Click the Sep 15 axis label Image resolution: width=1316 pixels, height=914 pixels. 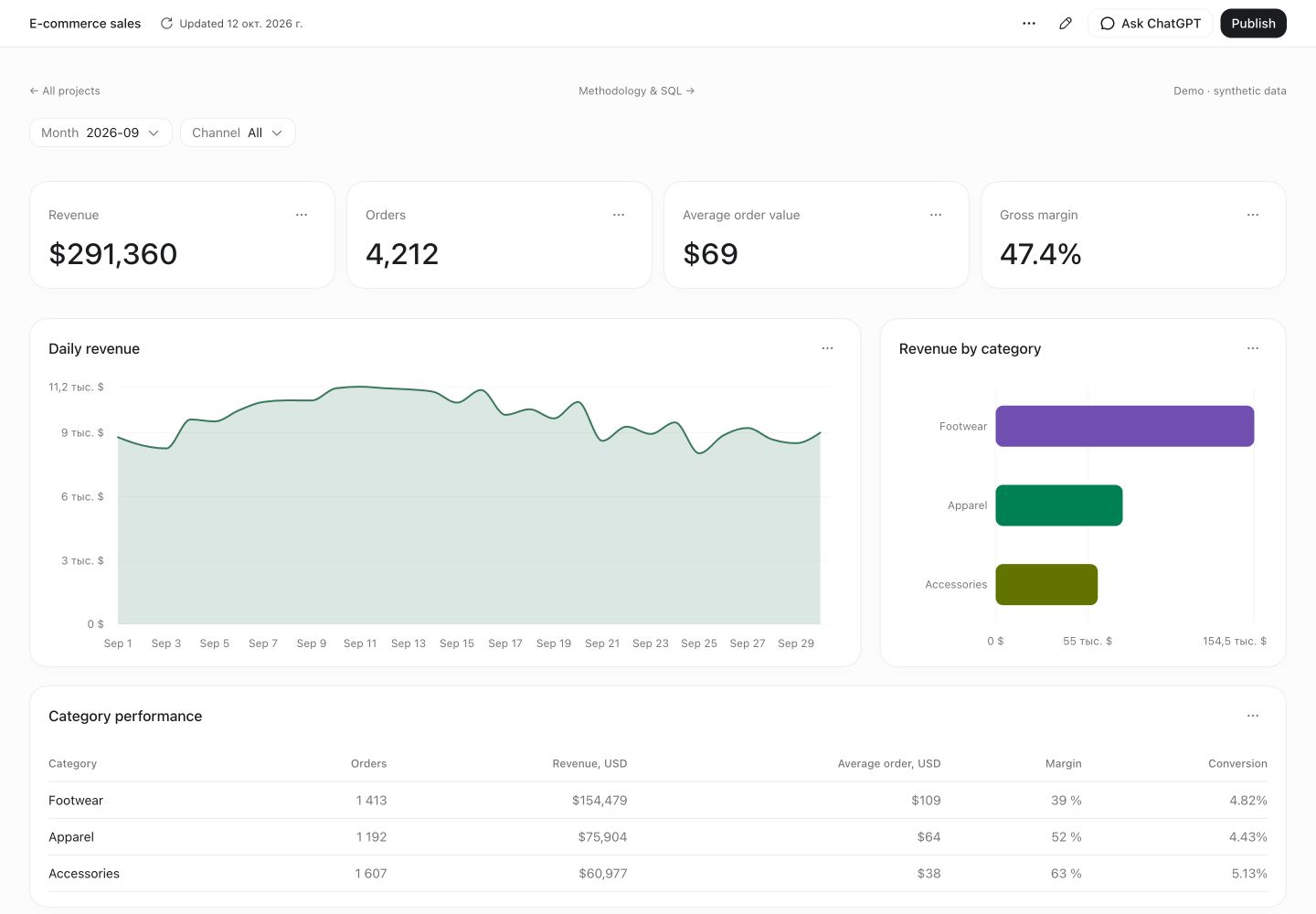[457, 643]
